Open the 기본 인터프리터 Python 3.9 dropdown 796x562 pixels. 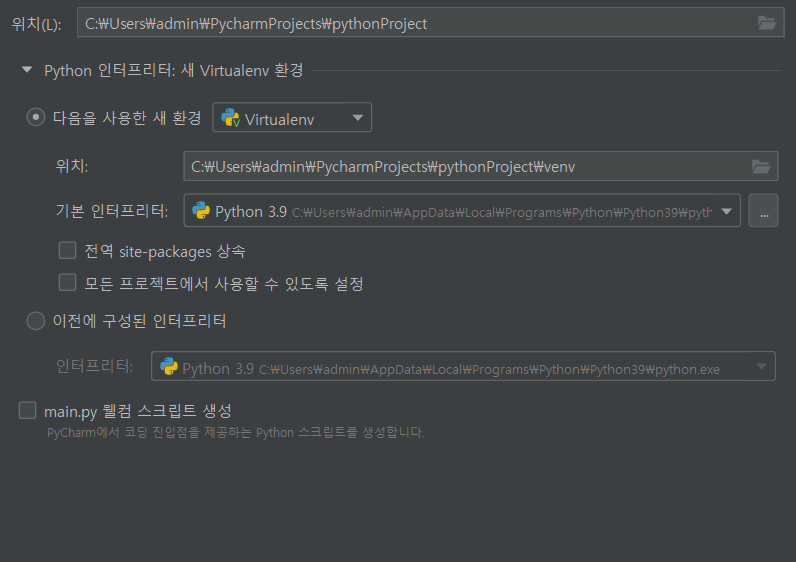(462, 211)
